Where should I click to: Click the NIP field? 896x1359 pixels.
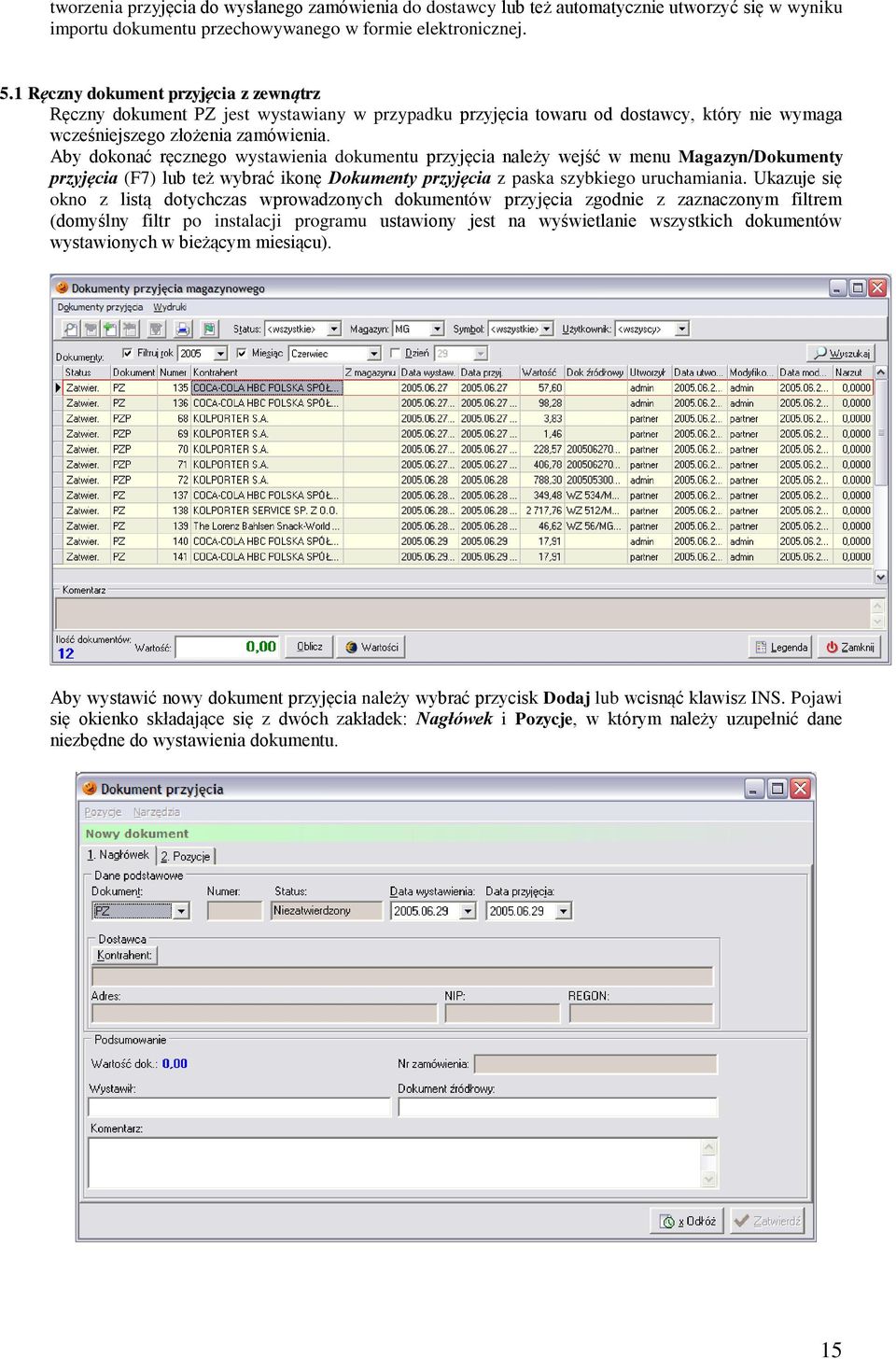pos(502,1014)
